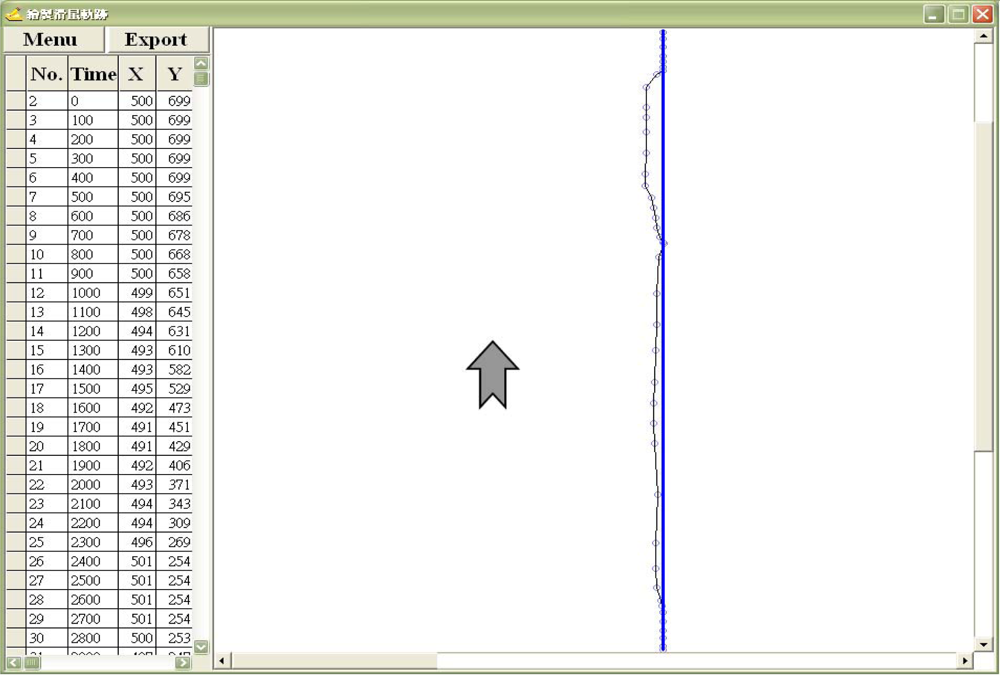Click the No. column header
Screen dimensions: 1000x675
tap(47, 73)
